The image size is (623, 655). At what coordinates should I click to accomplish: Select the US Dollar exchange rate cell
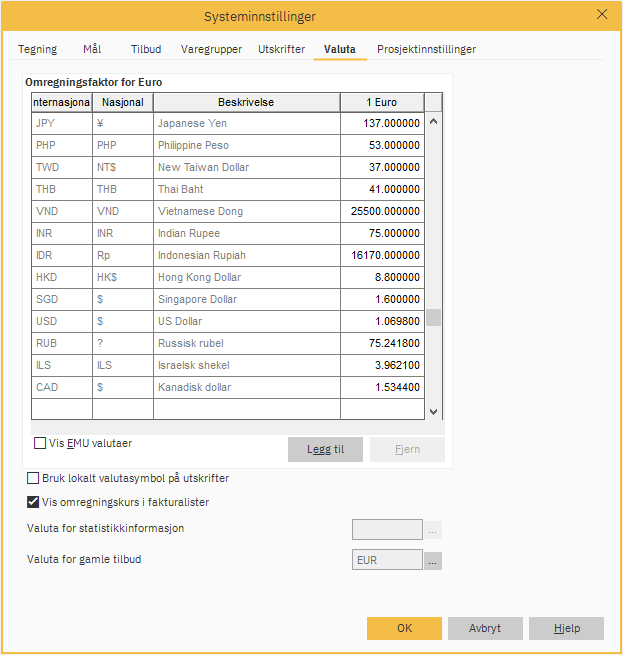pyautogui.click(x=382, y=322)
